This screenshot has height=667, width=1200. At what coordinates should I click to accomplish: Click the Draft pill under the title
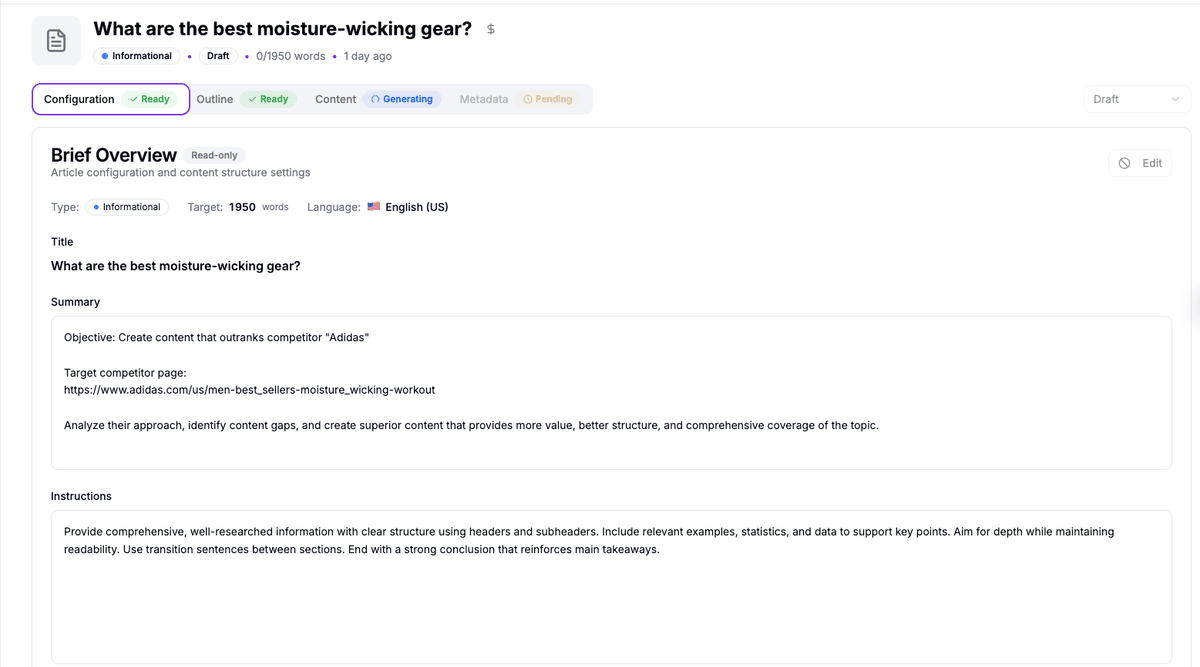point(218,56)
